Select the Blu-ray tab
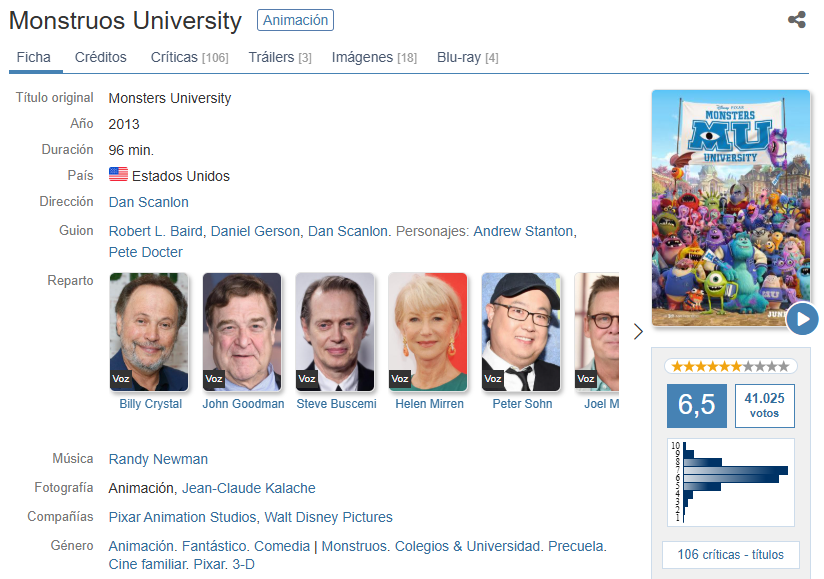The image size is (824, 579). coord(468,57)
